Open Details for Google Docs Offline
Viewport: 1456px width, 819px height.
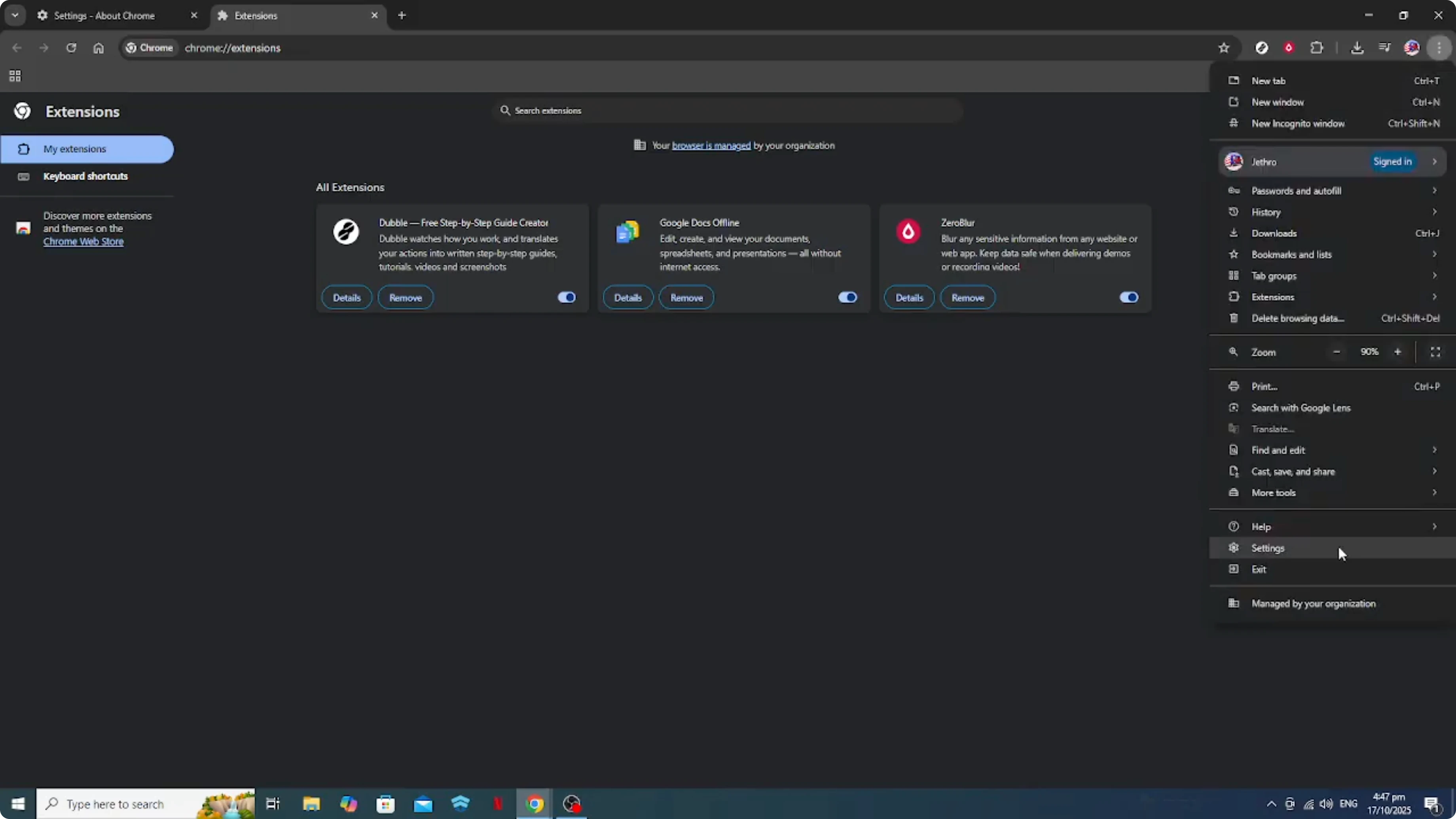click(x=628, y=298)
